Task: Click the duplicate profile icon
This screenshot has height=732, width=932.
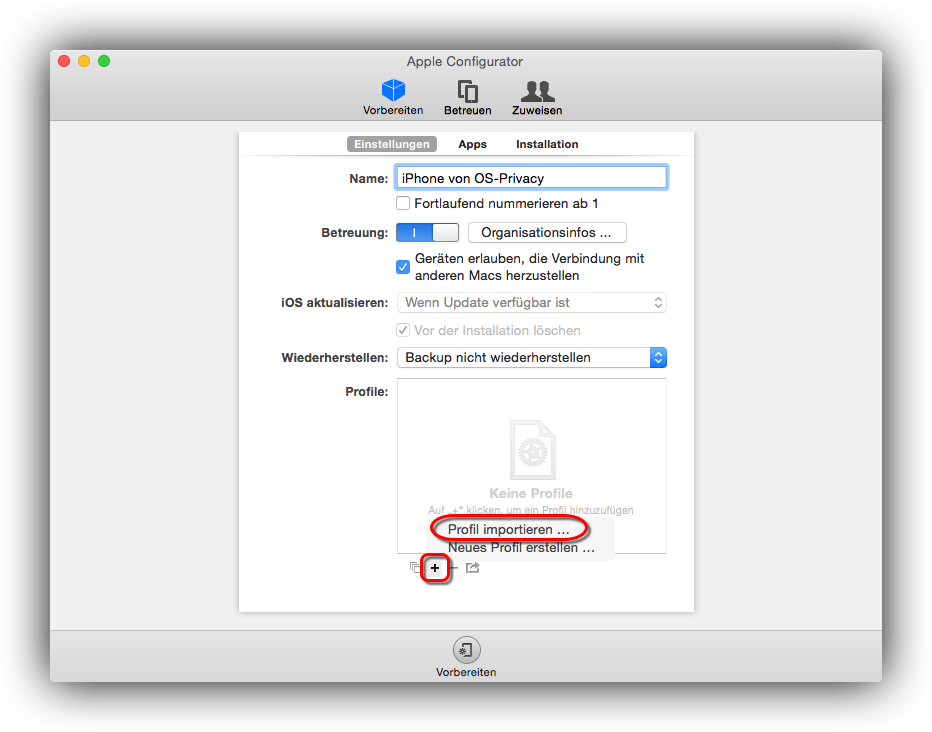Action: [415, 567]
